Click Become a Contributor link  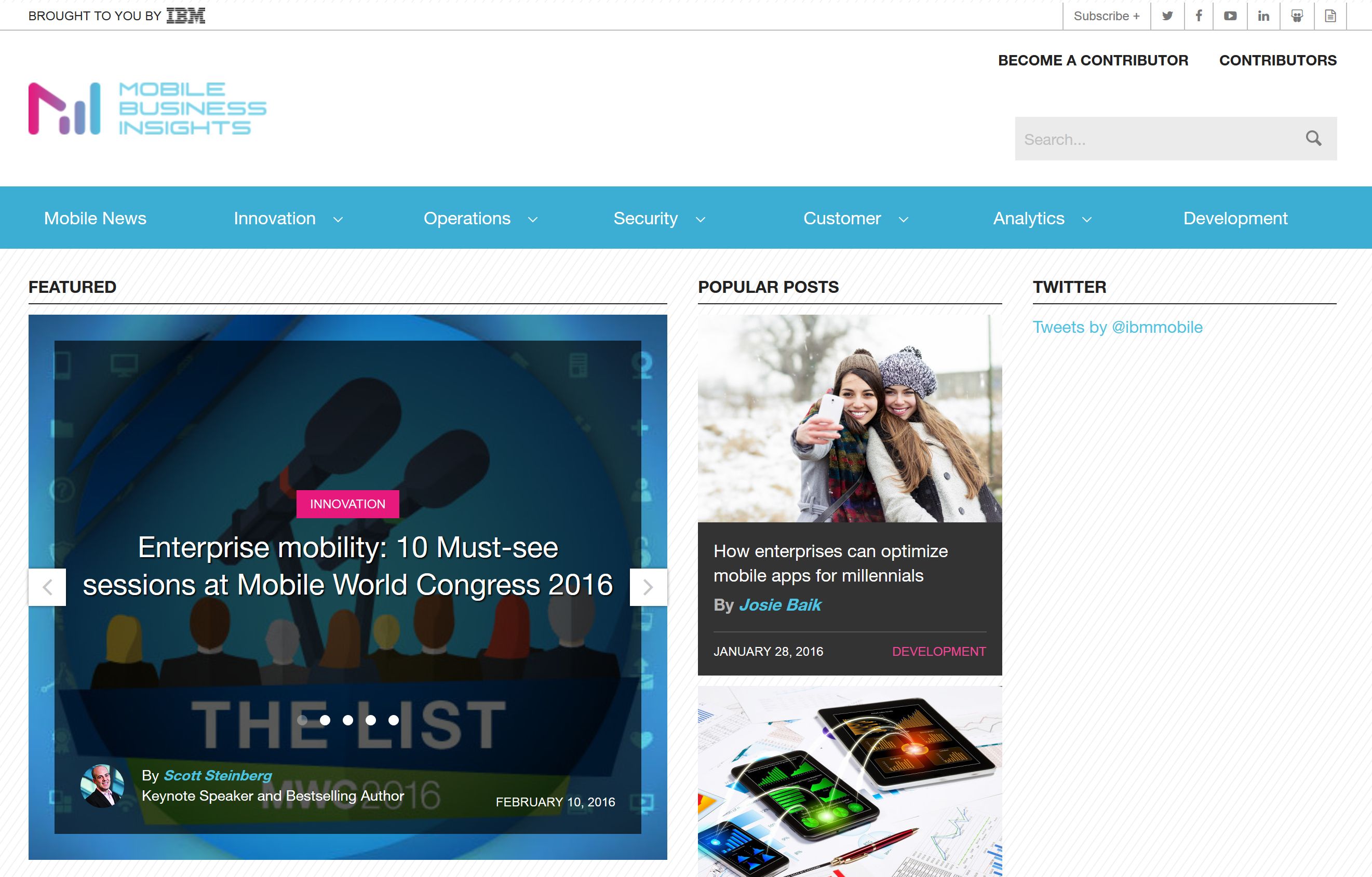pyautogui.click(x=1093, y=60)
